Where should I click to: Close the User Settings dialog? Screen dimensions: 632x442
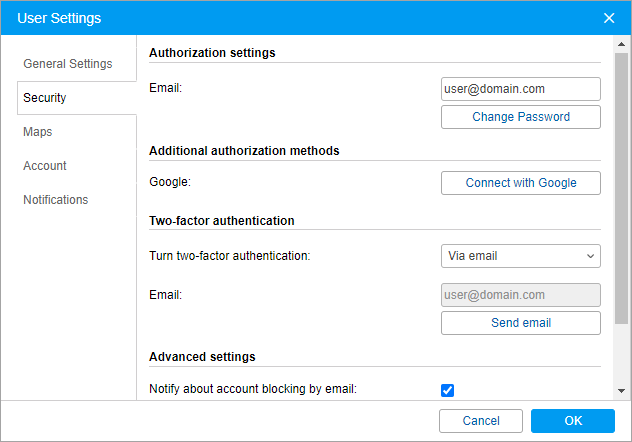(609, 18)
